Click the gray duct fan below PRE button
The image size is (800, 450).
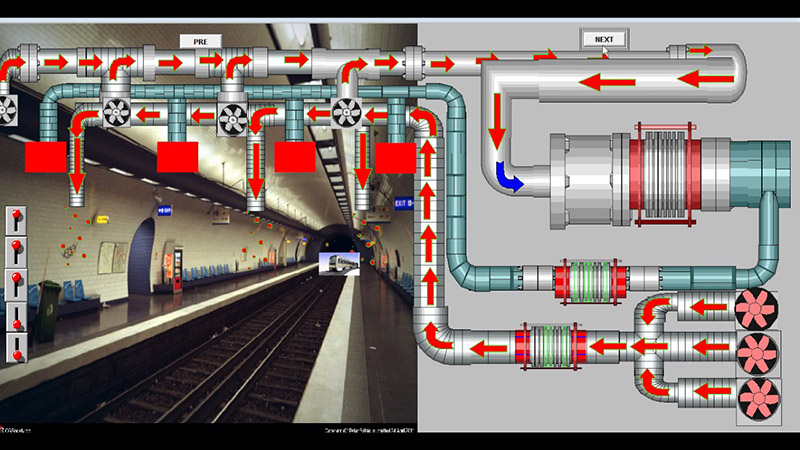[x=232, y=112]
